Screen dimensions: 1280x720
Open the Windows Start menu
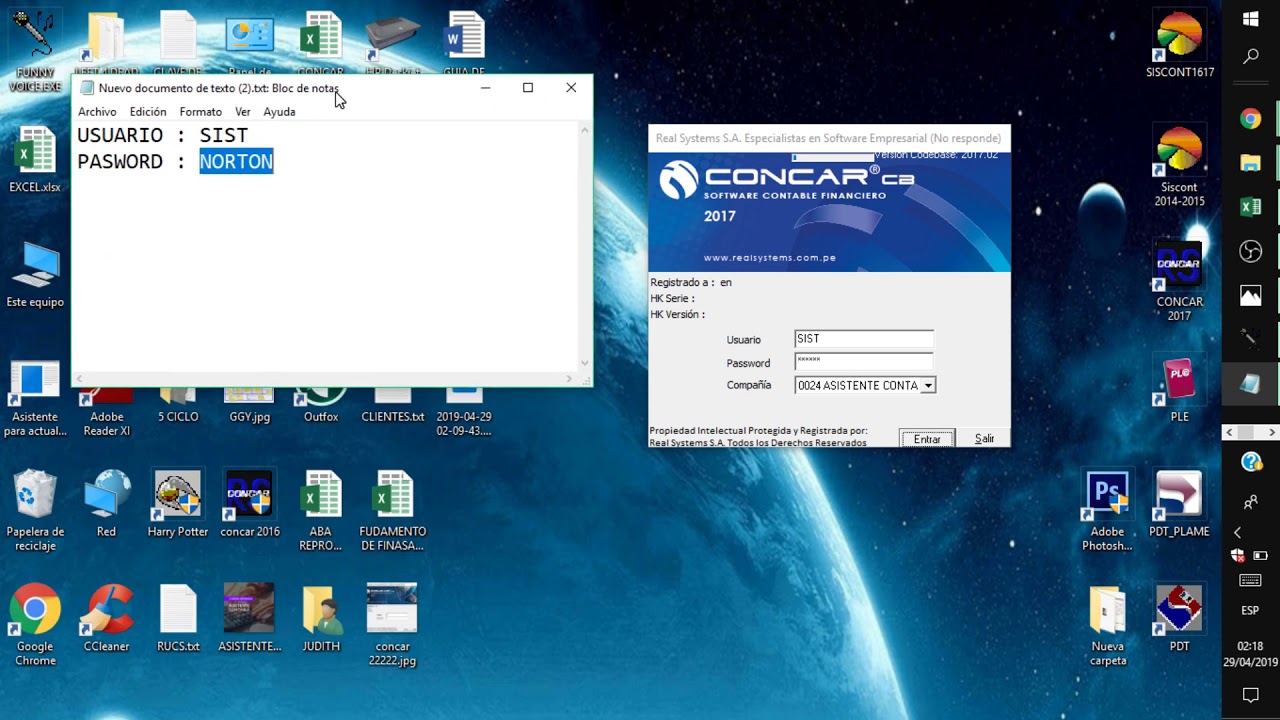pyautogui.click(x=1251, y=19)
